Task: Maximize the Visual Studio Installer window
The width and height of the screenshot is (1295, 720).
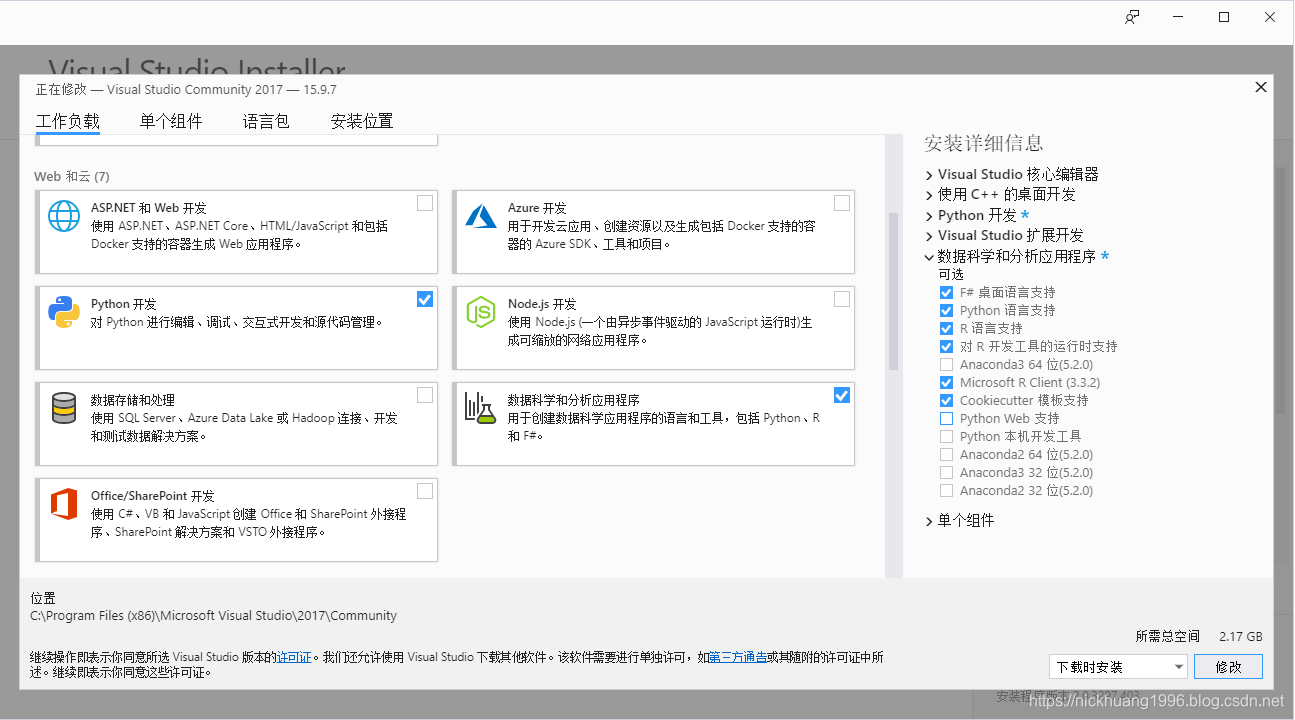Action: tap(1224, 17)
